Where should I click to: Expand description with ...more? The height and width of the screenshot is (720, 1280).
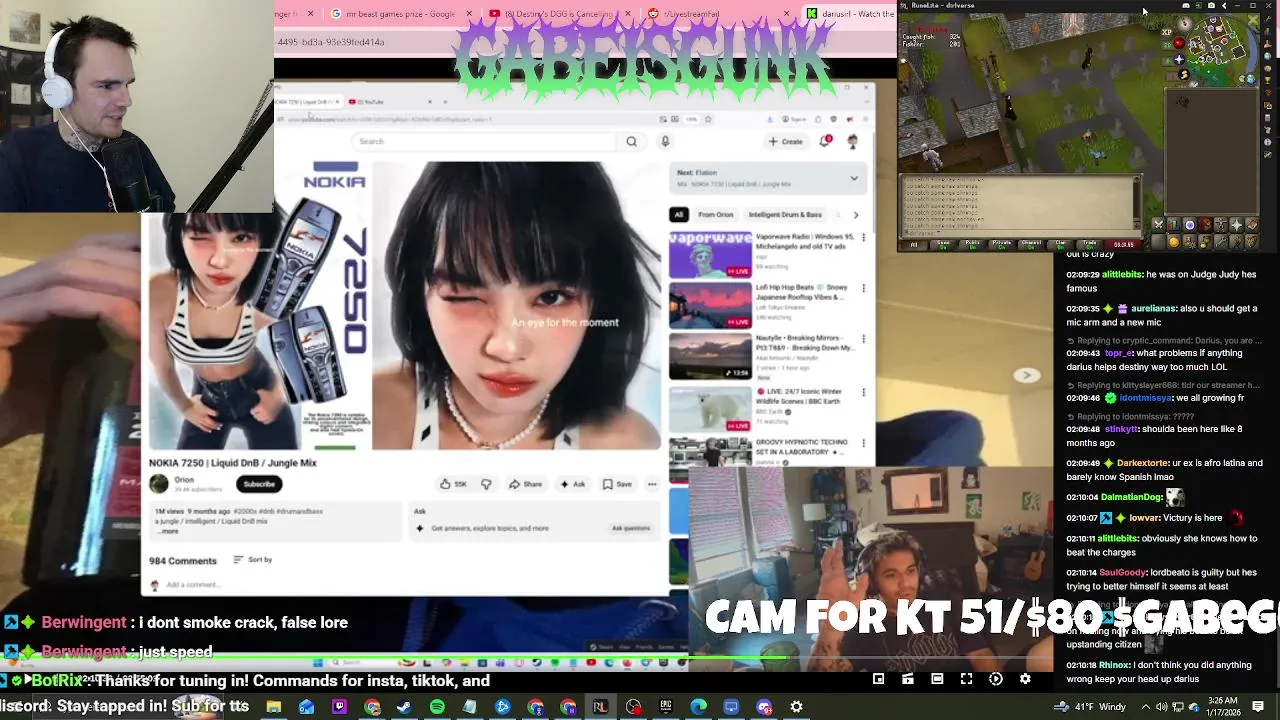(x=167, y=531)
